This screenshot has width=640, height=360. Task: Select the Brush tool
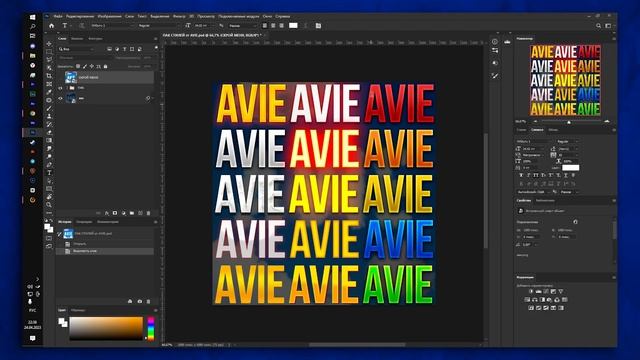(x=49, y=108)
